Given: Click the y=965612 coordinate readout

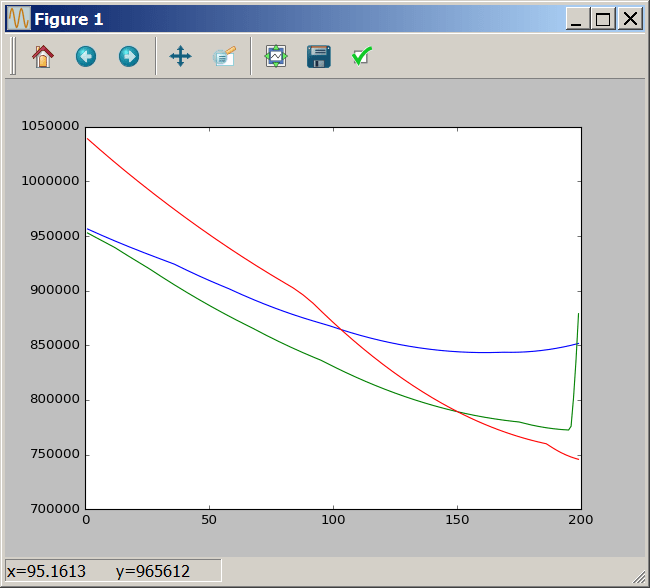Looking at the screenshot, I should pyautogui.click(x=153, y=571).
